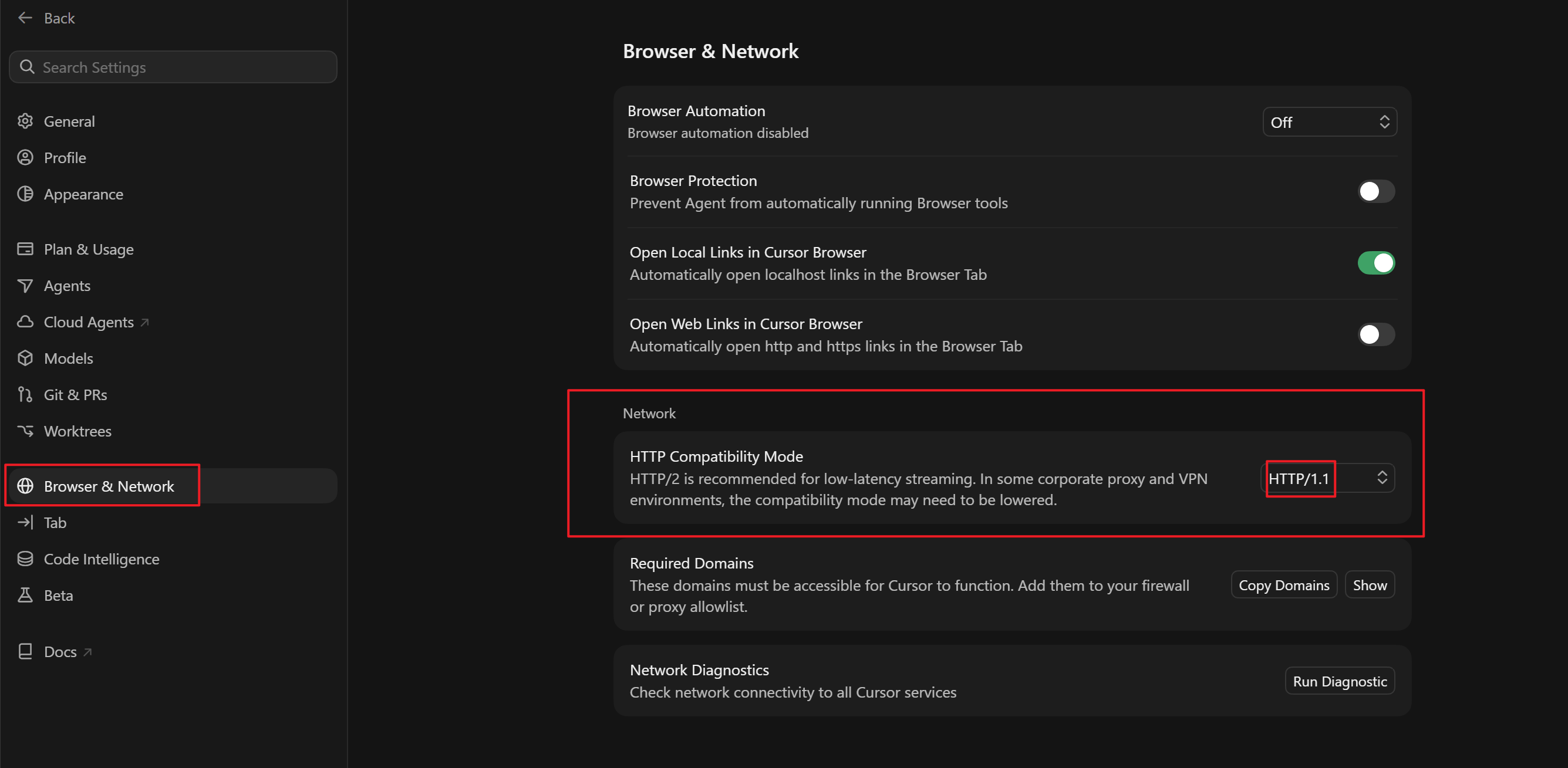The image size is (1568, 768).
Task: Toggle Browser Protection switch
Action: [1375, 192]
